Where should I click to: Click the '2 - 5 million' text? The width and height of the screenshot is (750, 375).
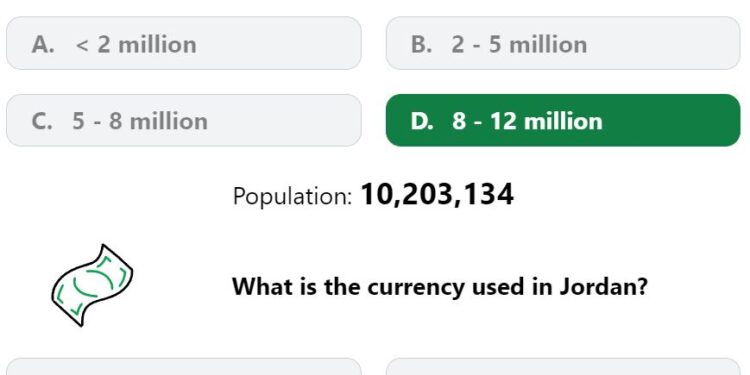[x=519, y=44]
